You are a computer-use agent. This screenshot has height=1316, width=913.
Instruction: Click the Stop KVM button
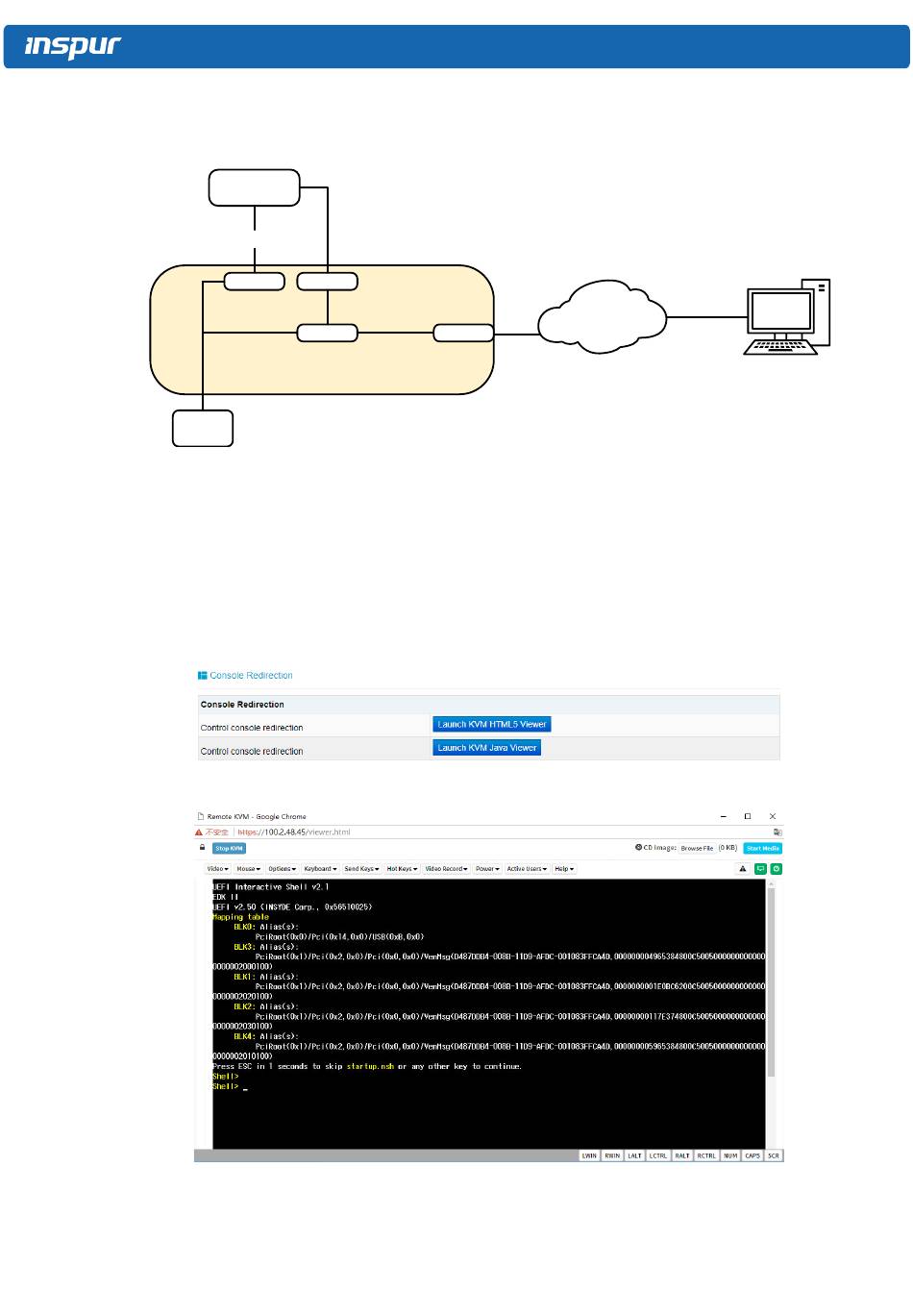(x=230, y=849)
